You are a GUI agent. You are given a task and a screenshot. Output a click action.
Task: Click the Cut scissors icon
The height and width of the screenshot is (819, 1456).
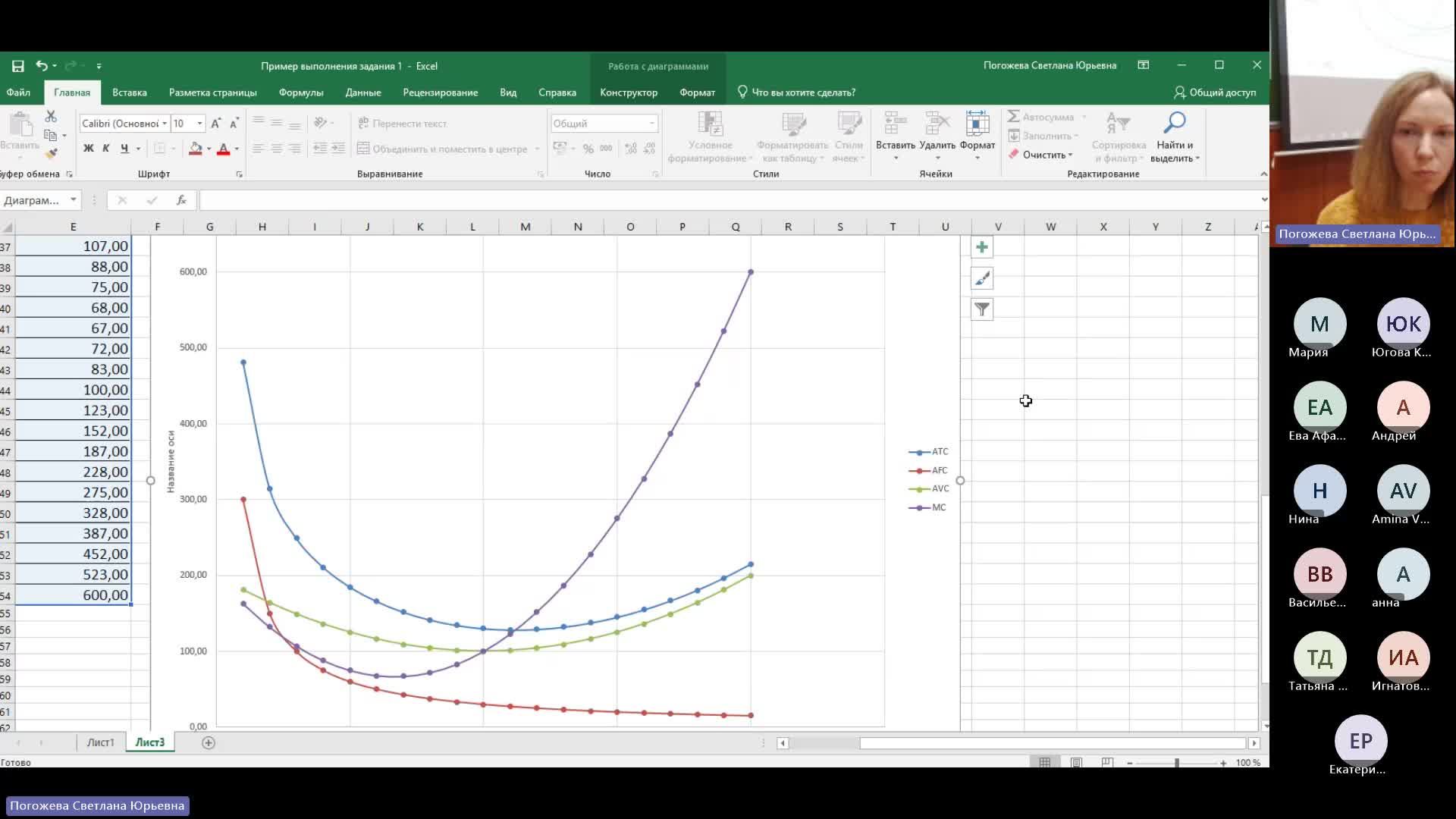[x=51, y=117]
